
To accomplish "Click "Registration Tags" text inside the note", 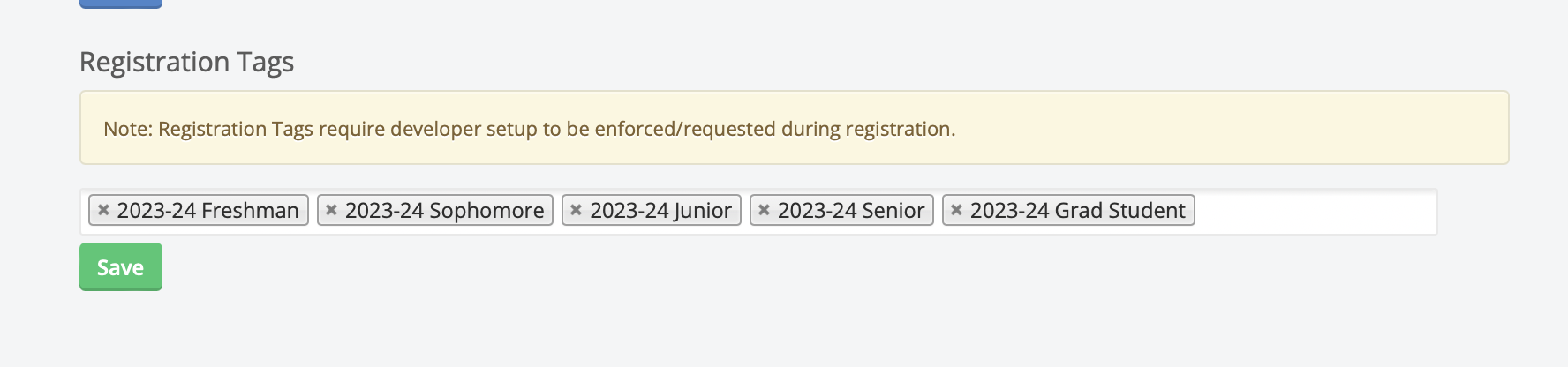I will 236,129.
